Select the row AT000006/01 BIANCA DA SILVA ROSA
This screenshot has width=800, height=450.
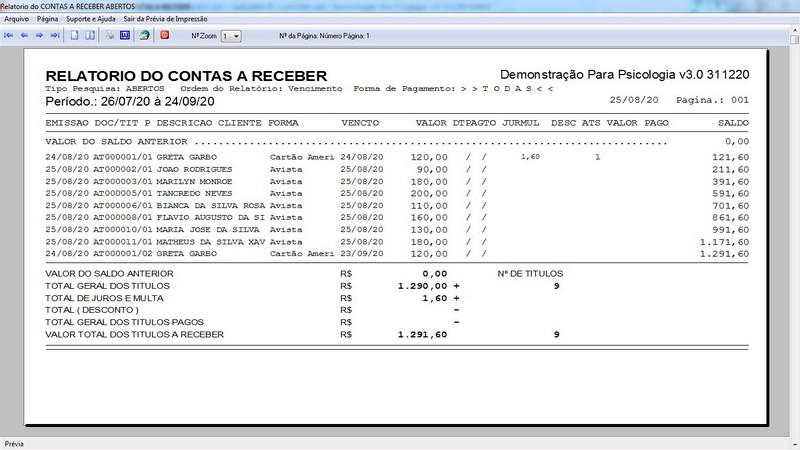click(397, 206)
